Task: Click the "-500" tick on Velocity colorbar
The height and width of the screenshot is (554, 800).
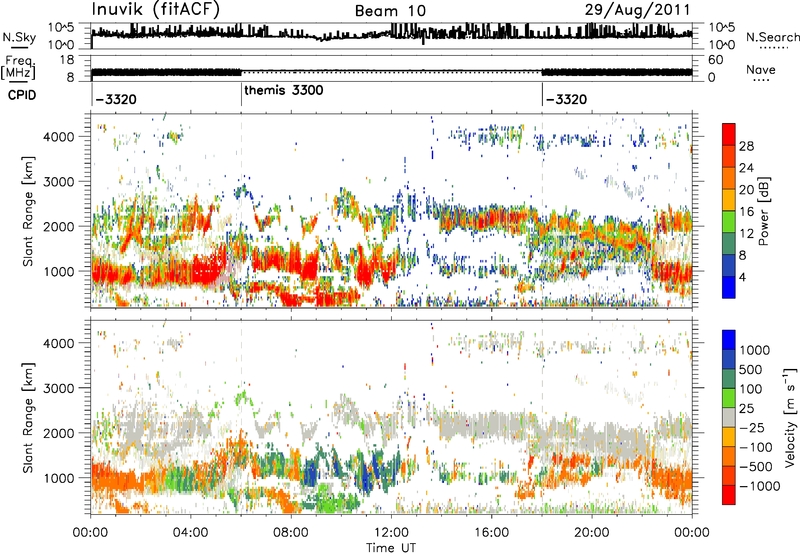Action: pos(756,467)
